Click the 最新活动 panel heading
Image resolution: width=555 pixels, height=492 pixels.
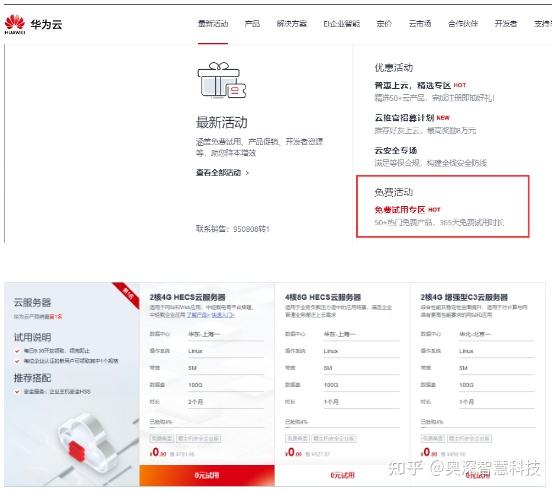coord(222,122)
